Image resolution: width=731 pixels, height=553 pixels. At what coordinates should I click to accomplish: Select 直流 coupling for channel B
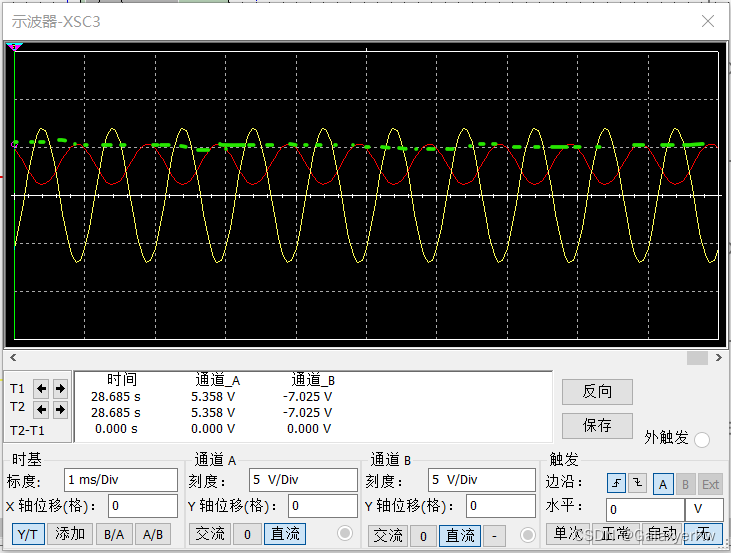pos(460,536)
